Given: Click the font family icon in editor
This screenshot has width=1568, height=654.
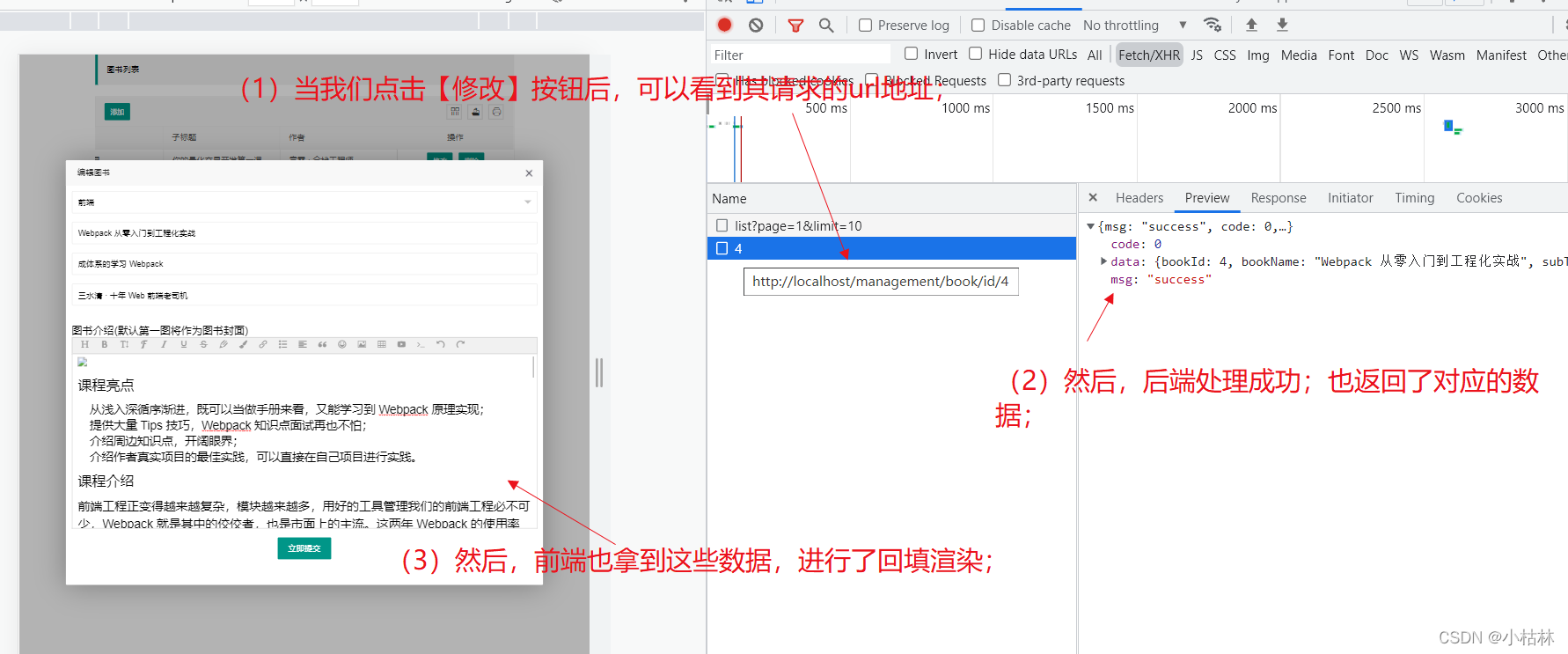Looking at the screenshot, I should tap(143, 344).
